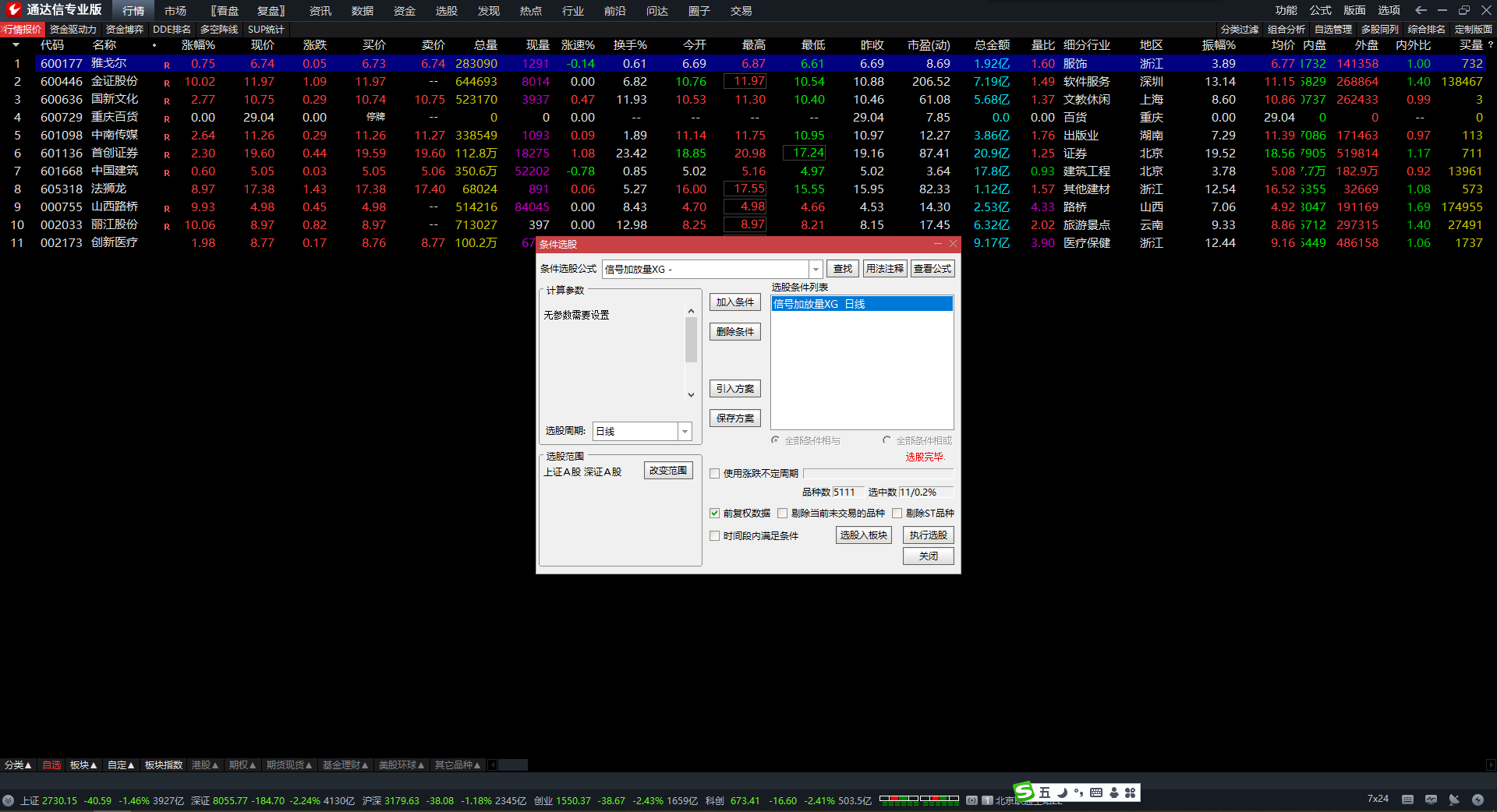Toggle 使用涨跌不定周期 checkbox
Viewport: 1497px width, 812px height.
tap(714, 473)
